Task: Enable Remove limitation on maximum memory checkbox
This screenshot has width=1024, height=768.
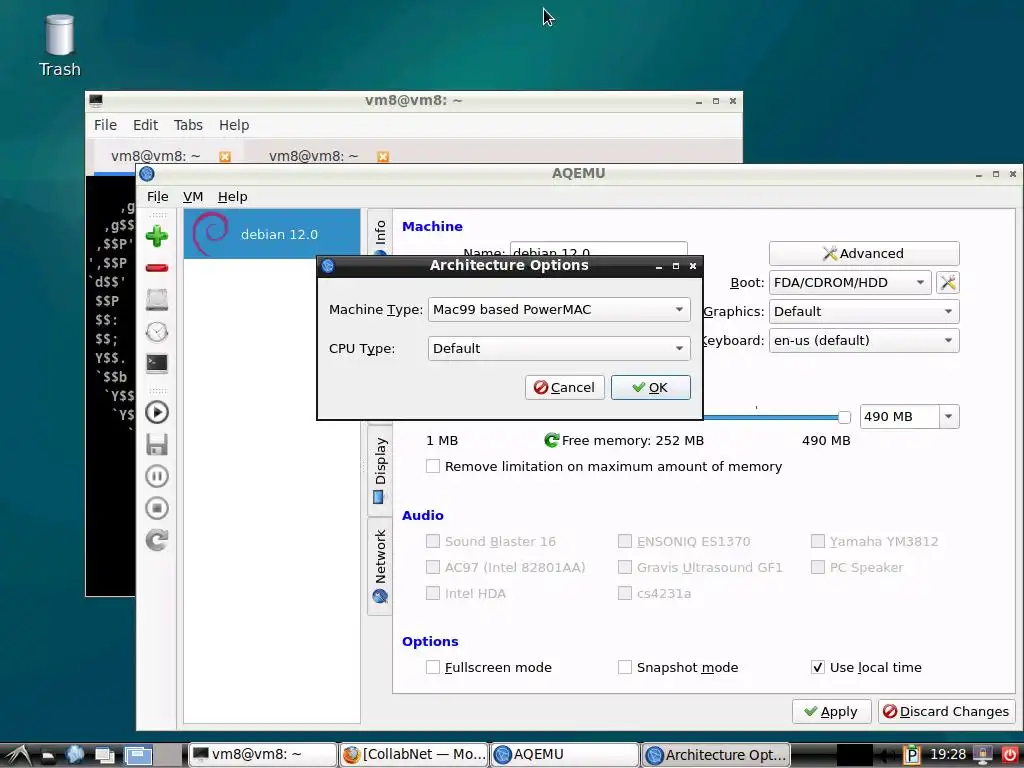Action: [432, 466]
